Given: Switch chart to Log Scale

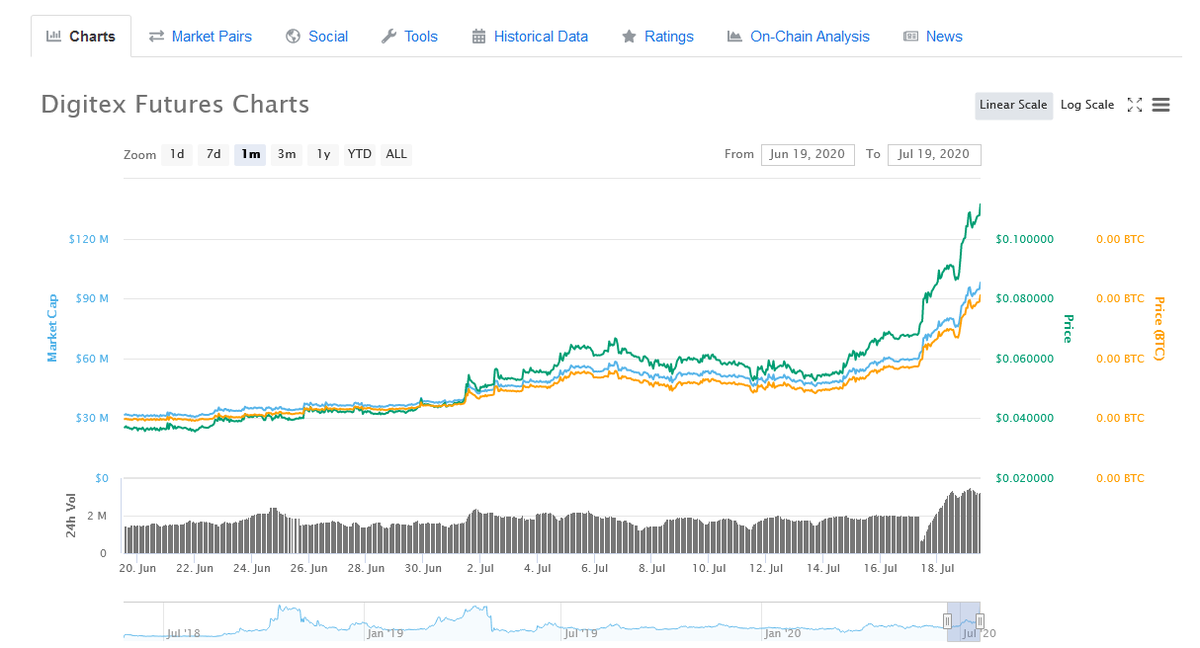Looking at the screenshot, I should pyautogui.click(x=1087, y=105).
